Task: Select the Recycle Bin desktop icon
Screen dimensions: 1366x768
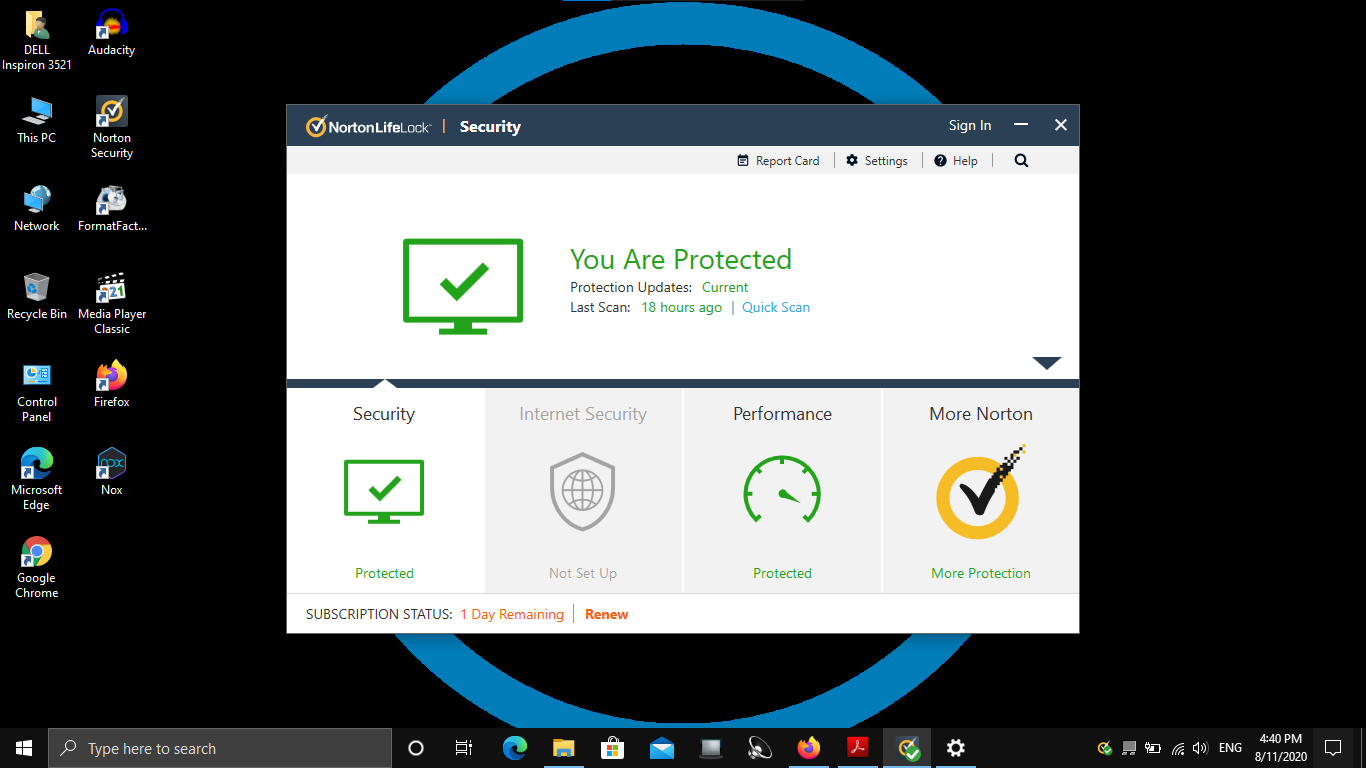Action: (37, 297)
